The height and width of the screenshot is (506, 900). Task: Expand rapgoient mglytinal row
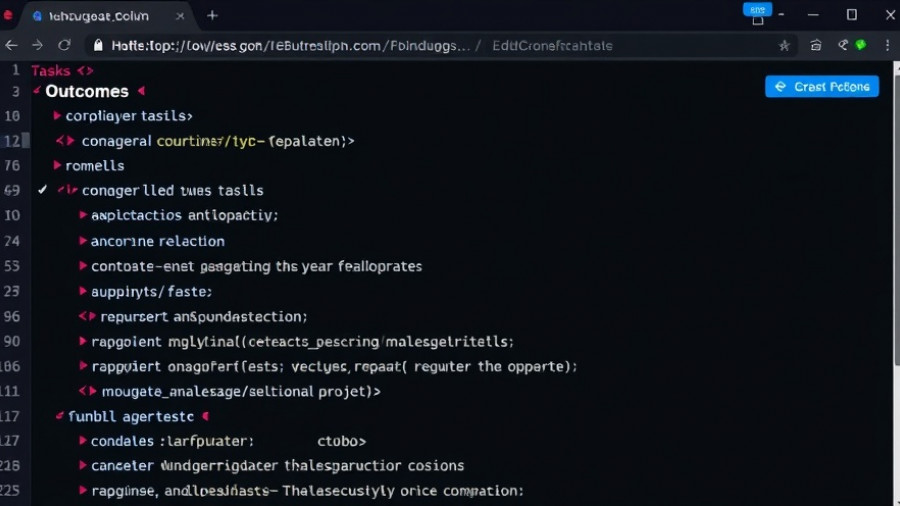tap(83, 341)
